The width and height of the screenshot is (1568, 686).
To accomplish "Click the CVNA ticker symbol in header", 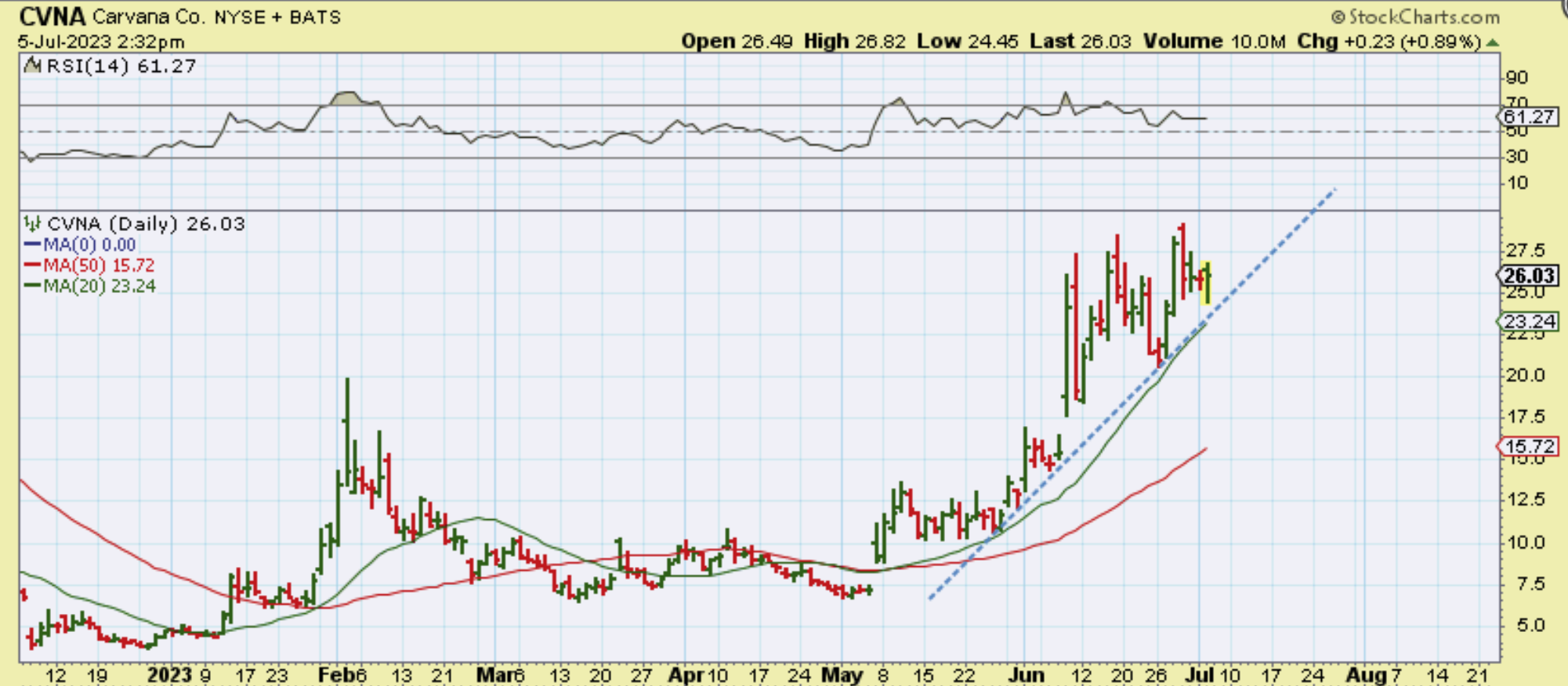I will coord(52,16).
